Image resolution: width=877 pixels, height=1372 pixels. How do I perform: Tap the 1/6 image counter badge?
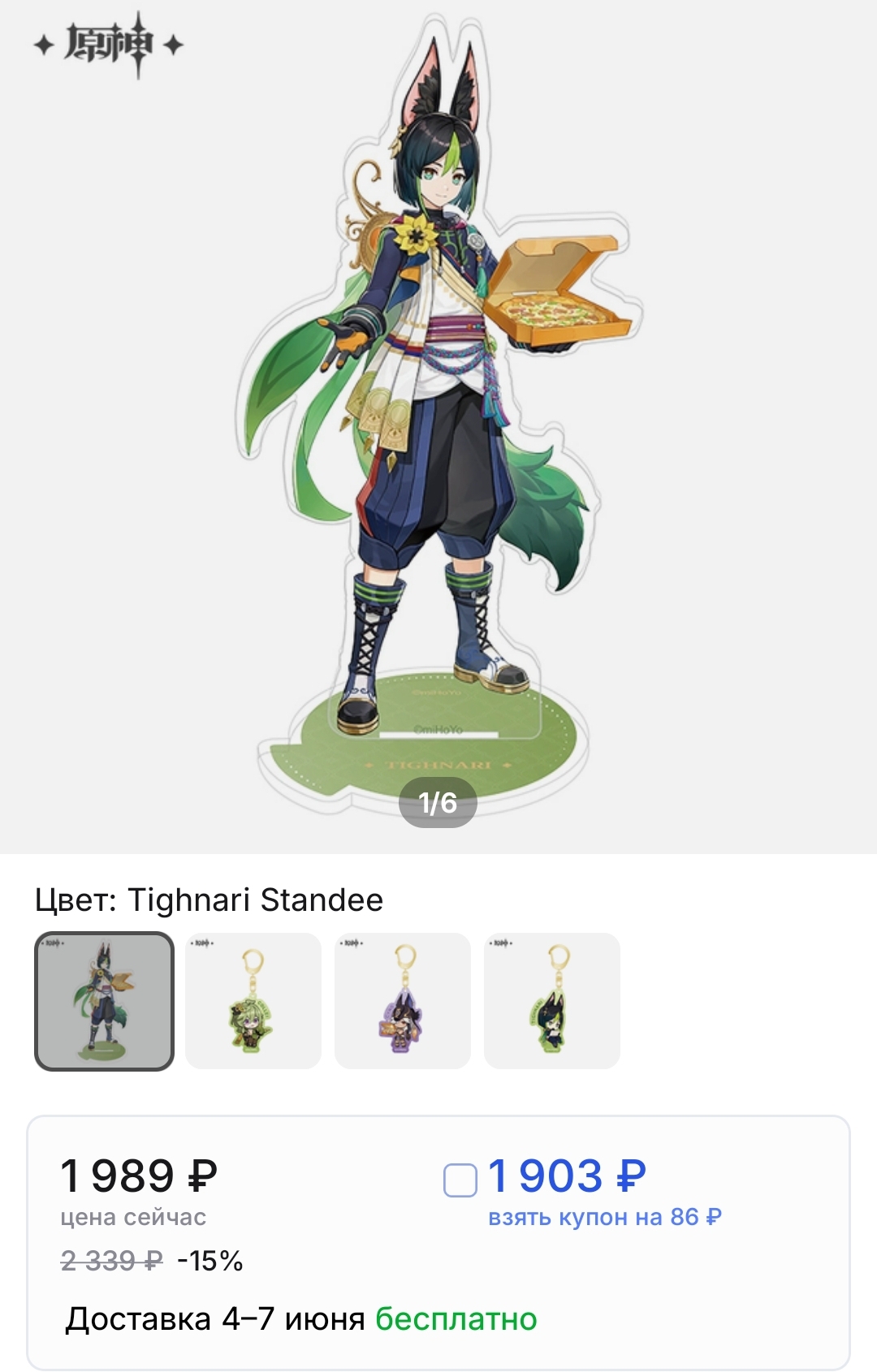click(x=438, y=803)
